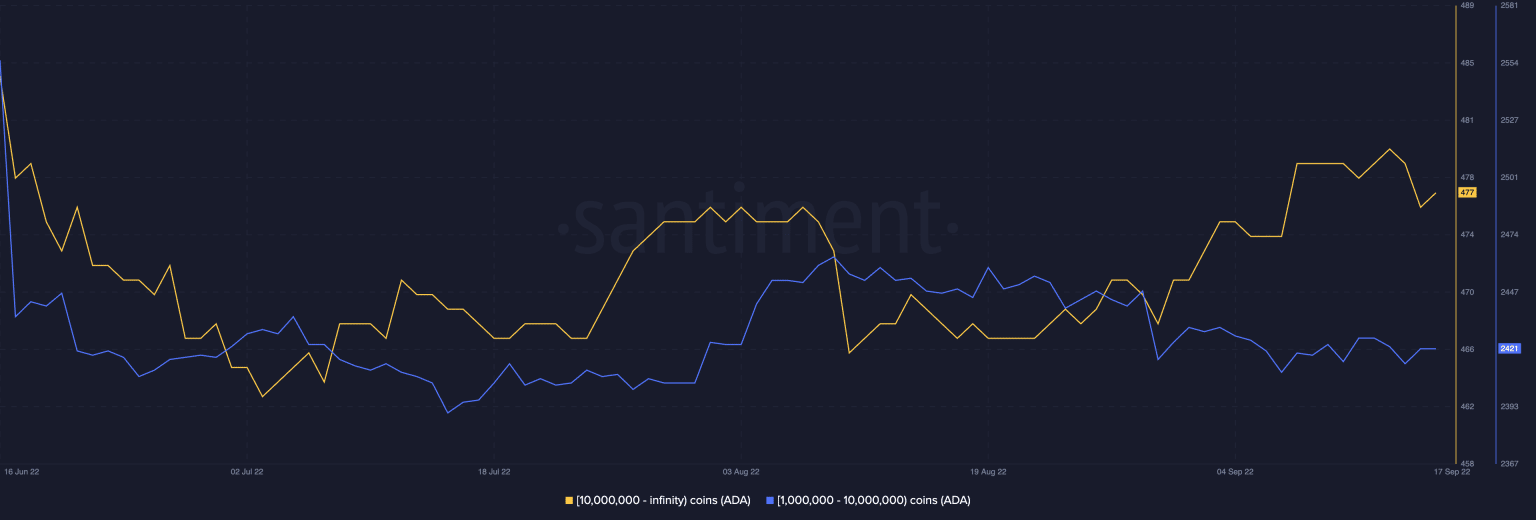Click the 489 tick on yellow axis

tap(1468, 6)
